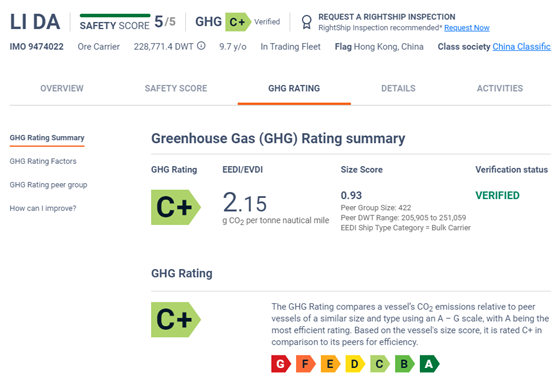Switch to the Safety Score tab
Screen dimensions: 558x377
point(176,88)
